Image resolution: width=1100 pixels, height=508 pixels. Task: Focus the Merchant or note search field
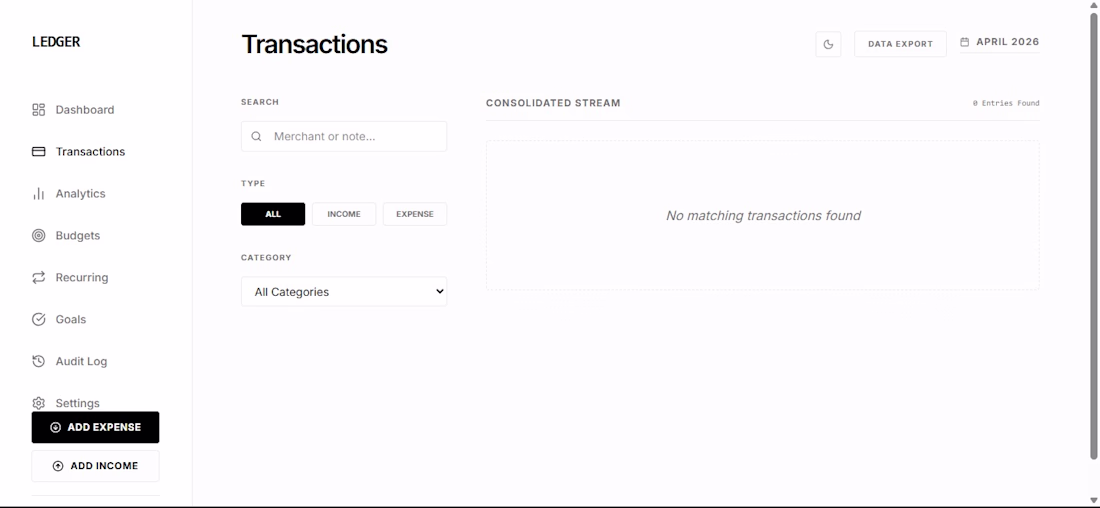344,136
